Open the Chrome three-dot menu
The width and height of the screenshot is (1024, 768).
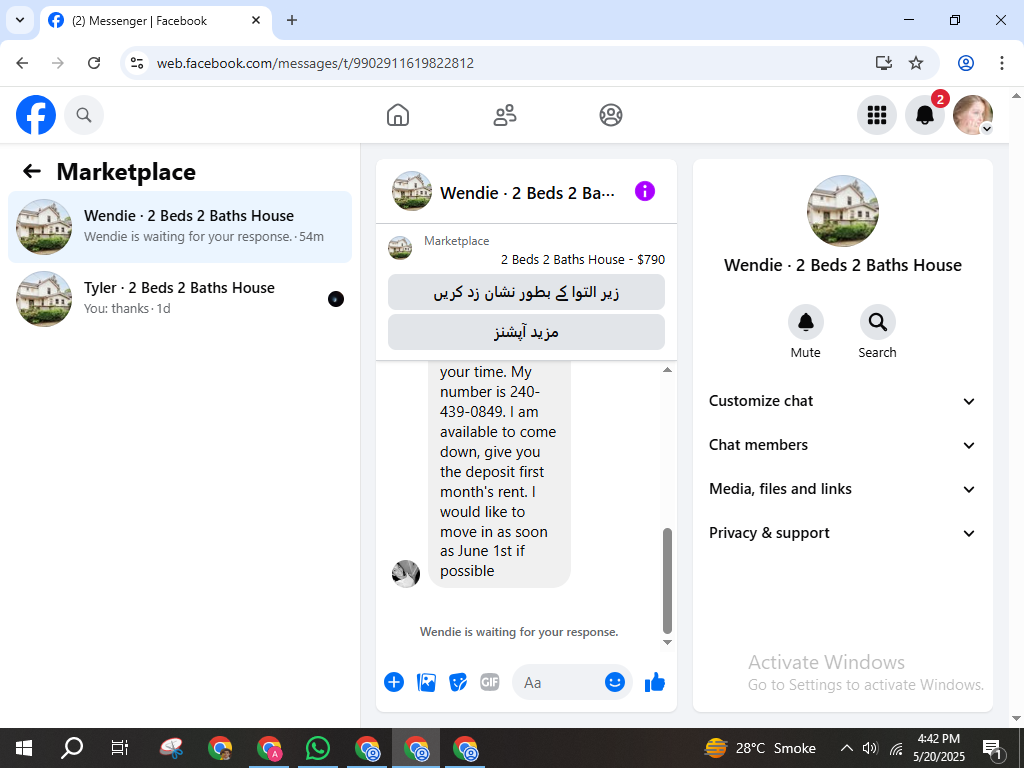tap(1002, 63)
